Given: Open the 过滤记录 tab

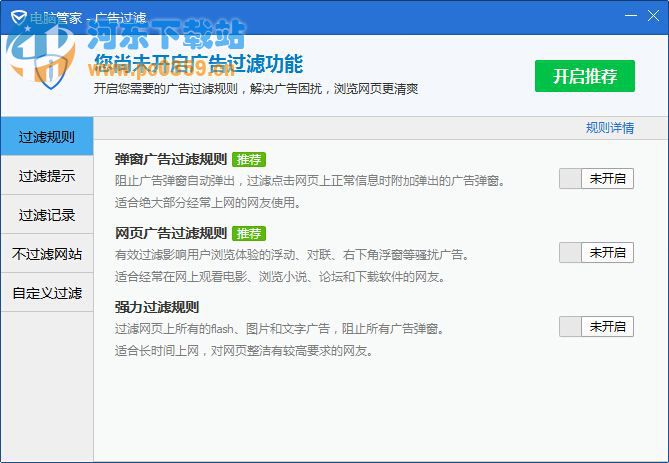Looking at the screenshot, I should click(x=47, y=215).
